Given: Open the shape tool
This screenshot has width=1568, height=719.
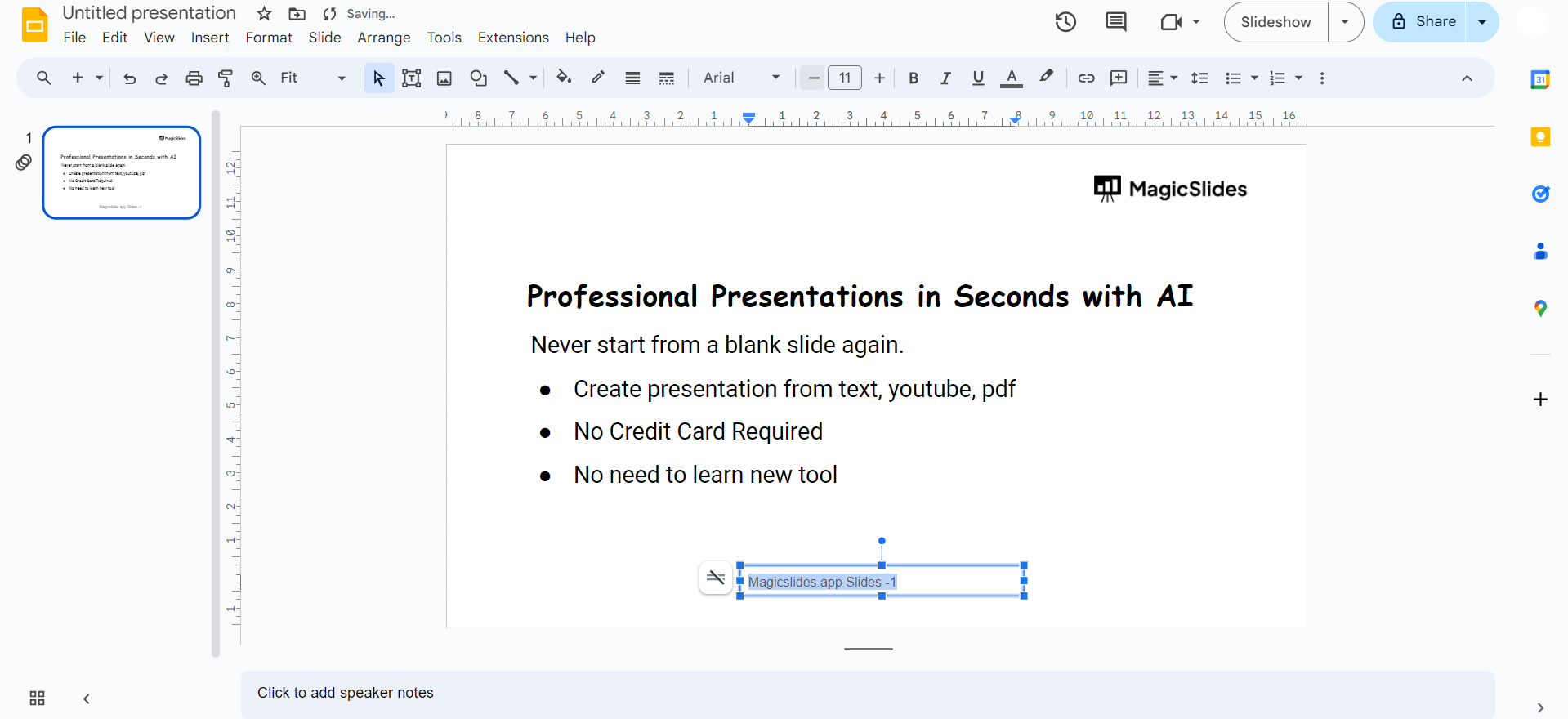Looking at the screenshot, I should (478, 78).
